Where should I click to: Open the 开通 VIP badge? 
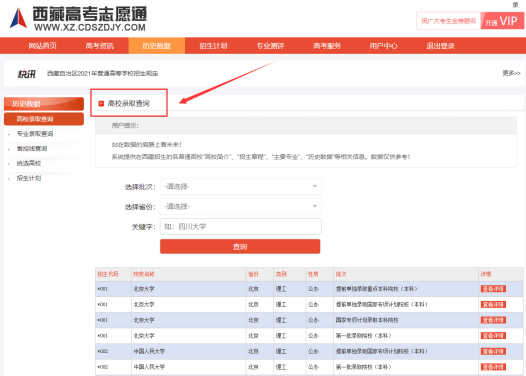tap(502, 21)
